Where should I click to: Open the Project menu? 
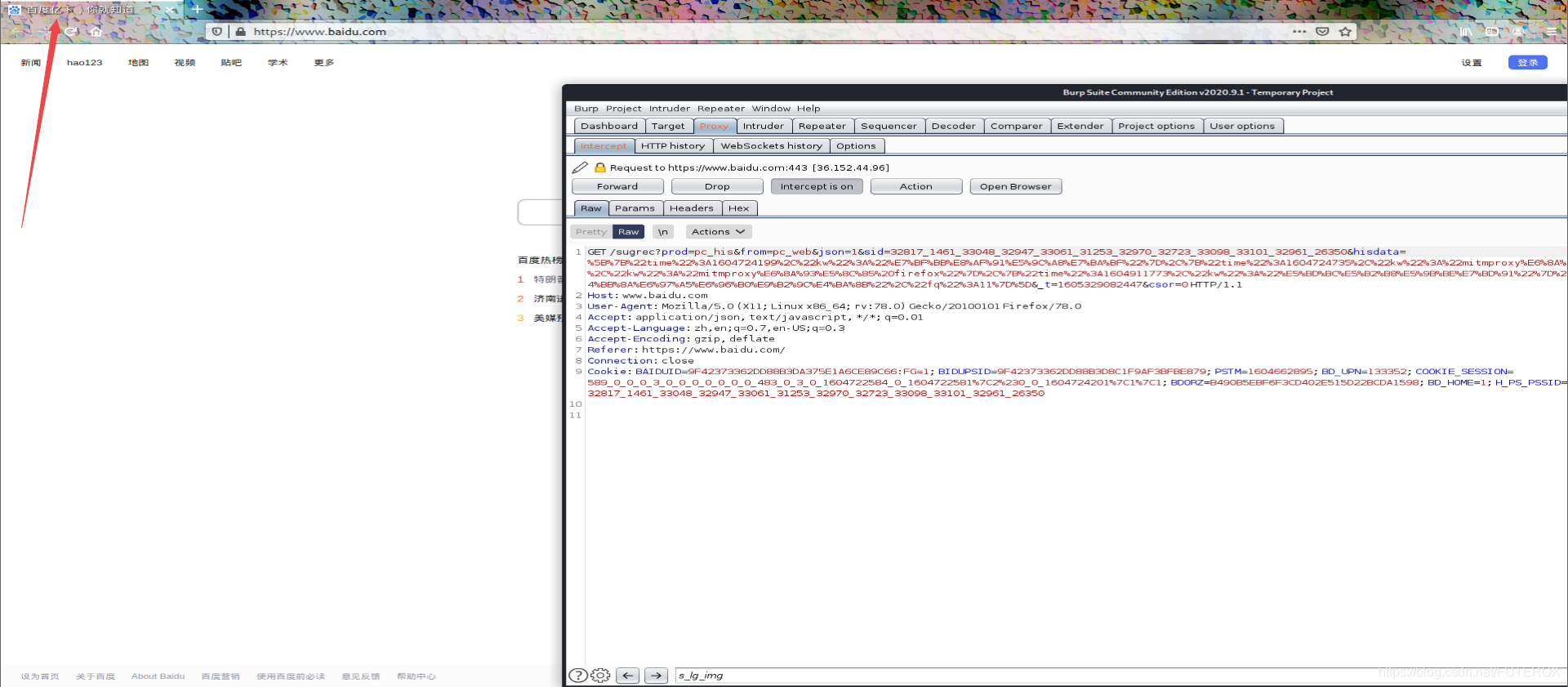point(623,109)
